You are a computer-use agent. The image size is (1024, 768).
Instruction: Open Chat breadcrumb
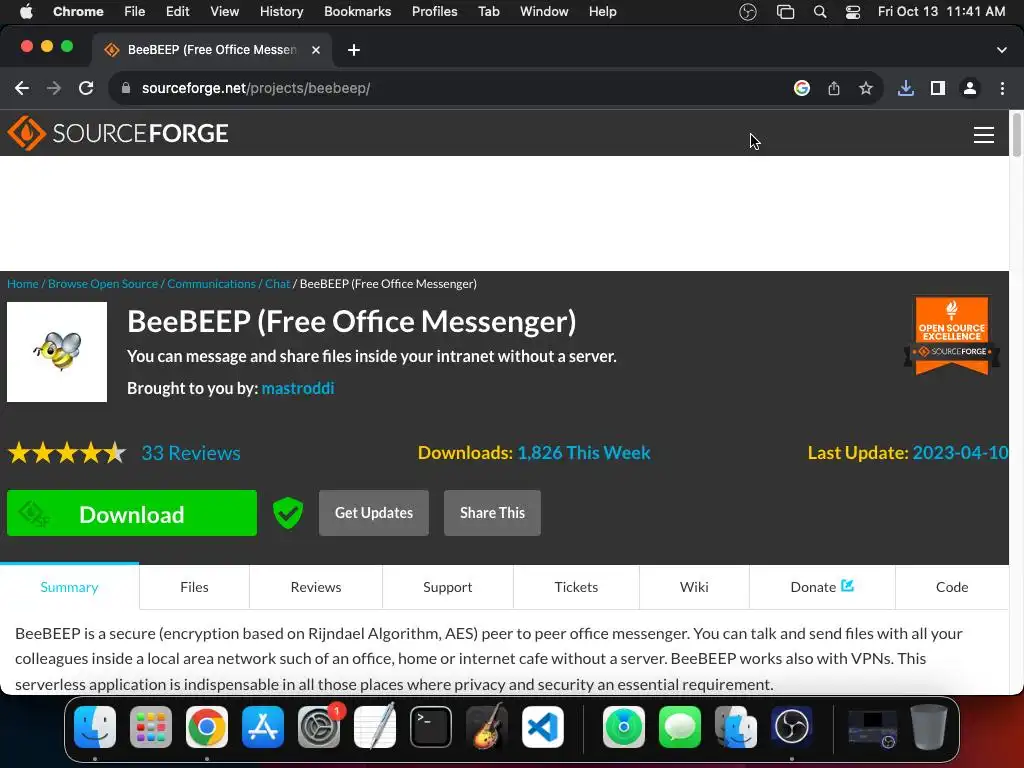[278, 283]
